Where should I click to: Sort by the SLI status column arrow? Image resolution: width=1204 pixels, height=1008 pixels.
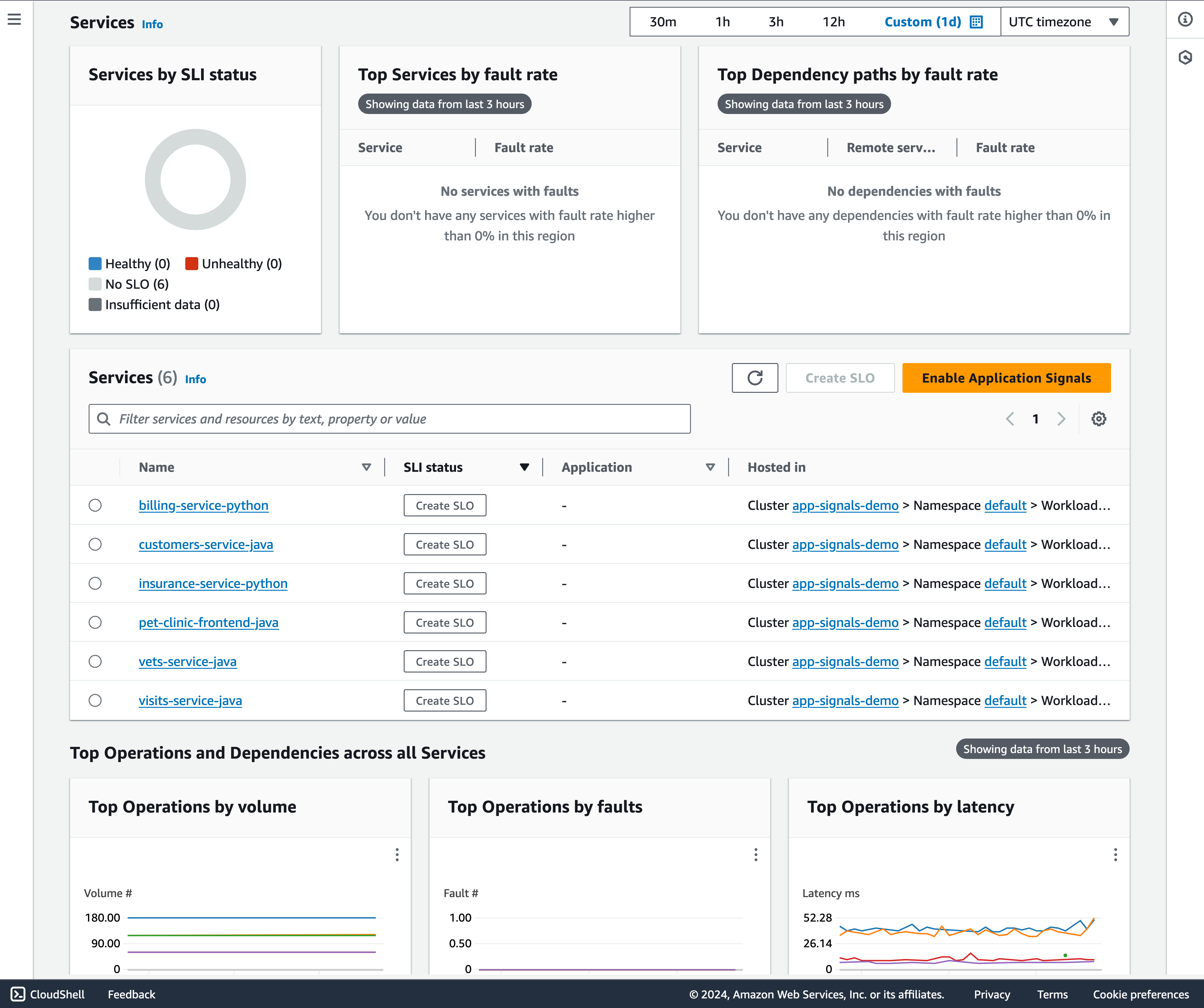524,467
